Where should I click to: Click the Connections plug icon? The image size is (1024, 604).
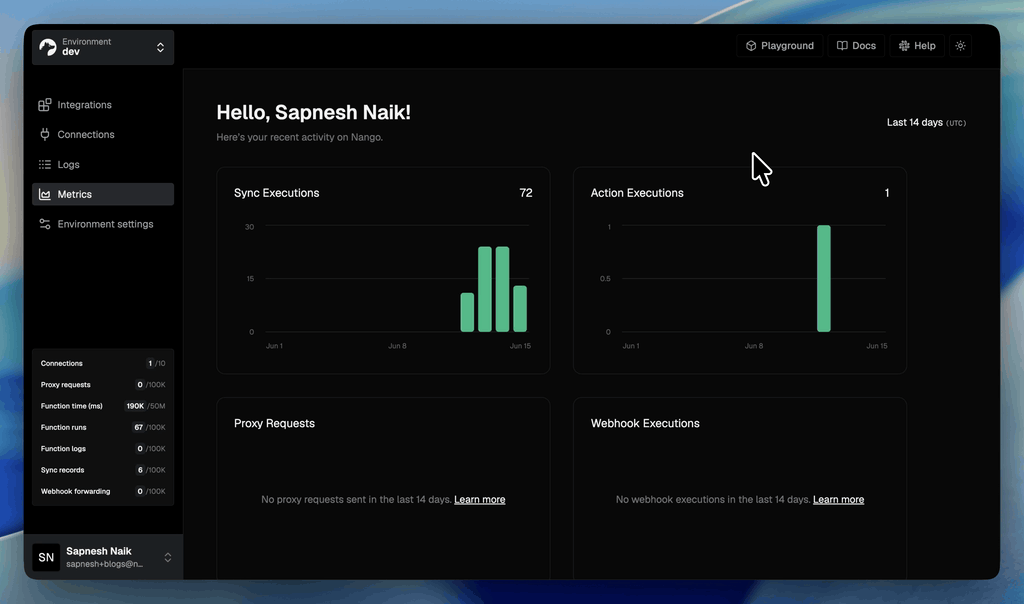(44, 135)
